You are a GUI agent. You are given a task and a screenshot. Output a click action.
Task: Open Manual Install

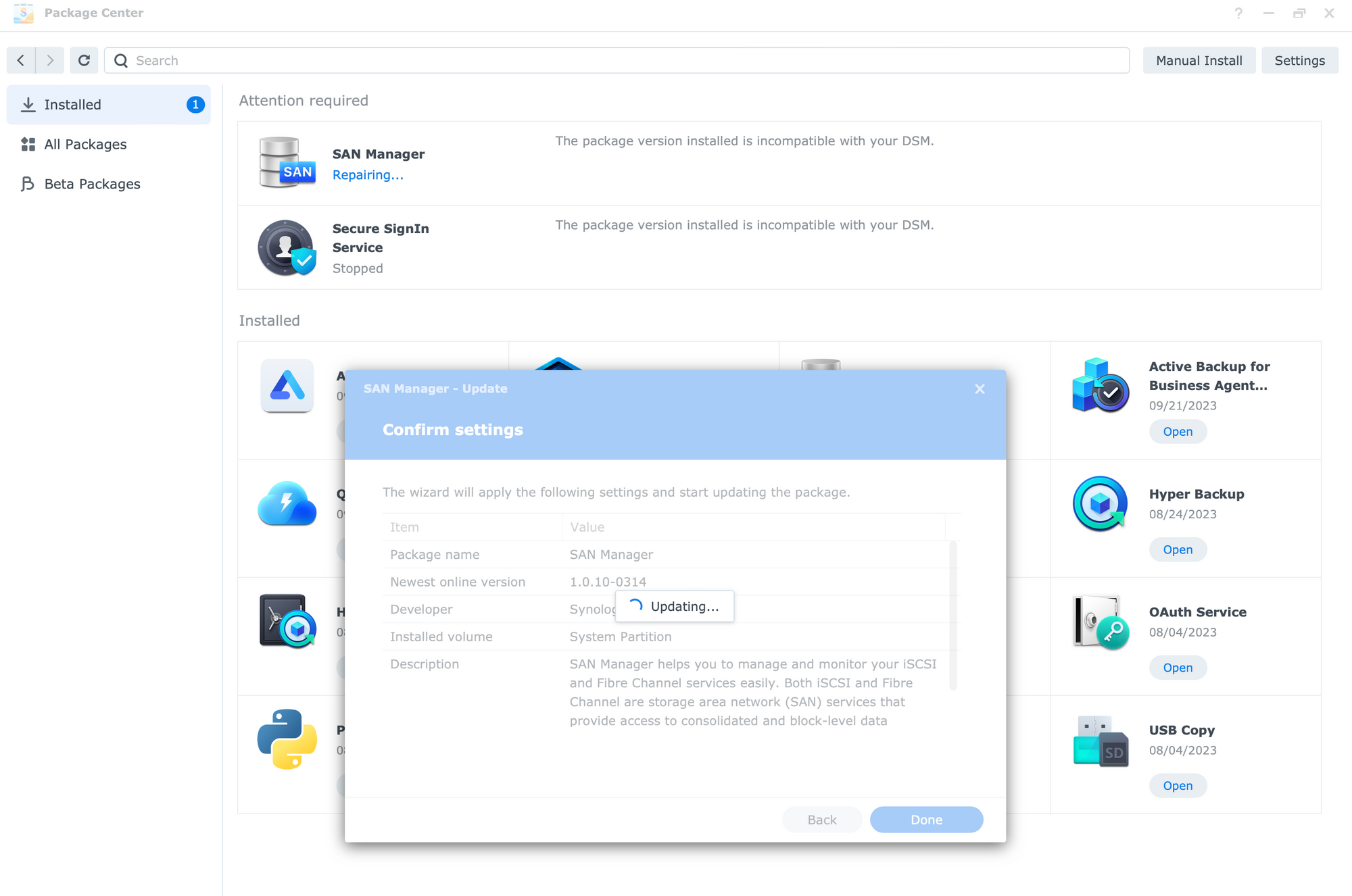click(1199, 60)
